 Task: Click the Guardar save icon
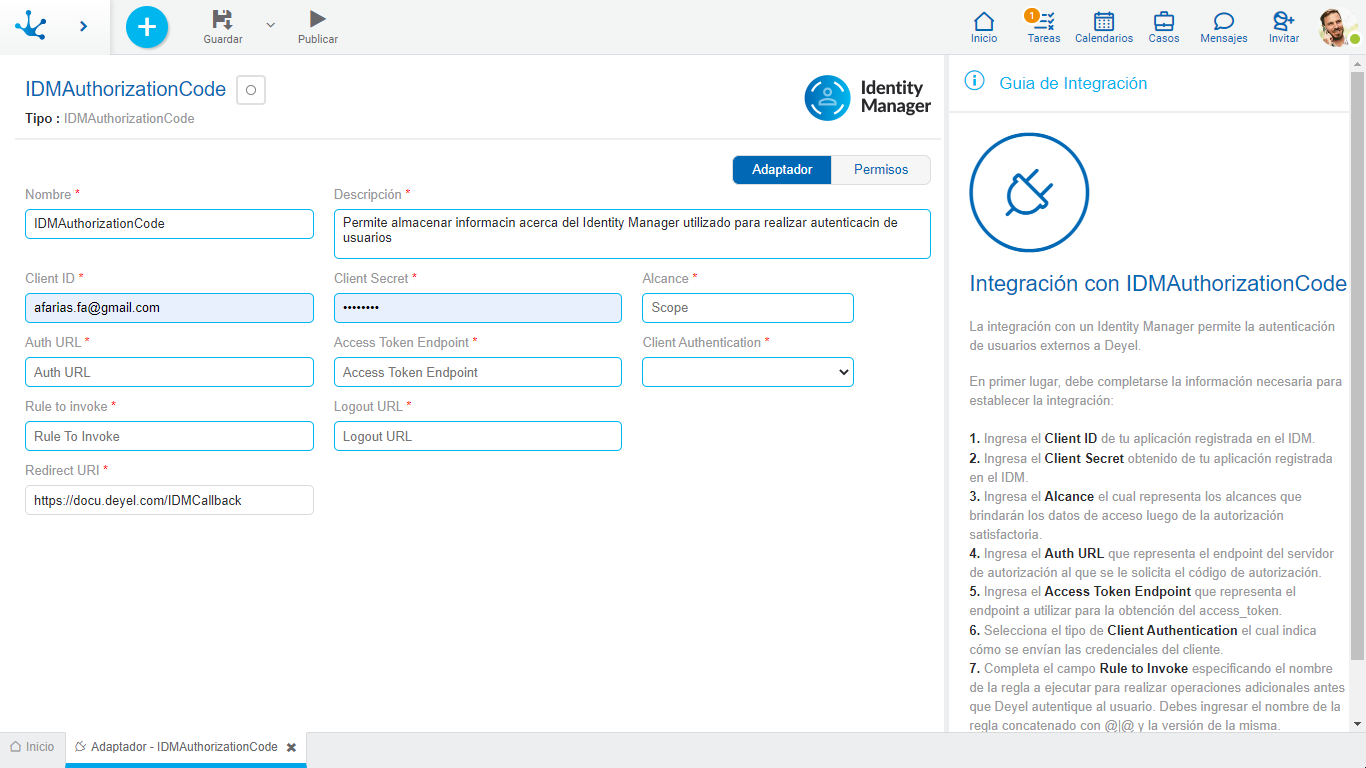click(x=222, y=19)
